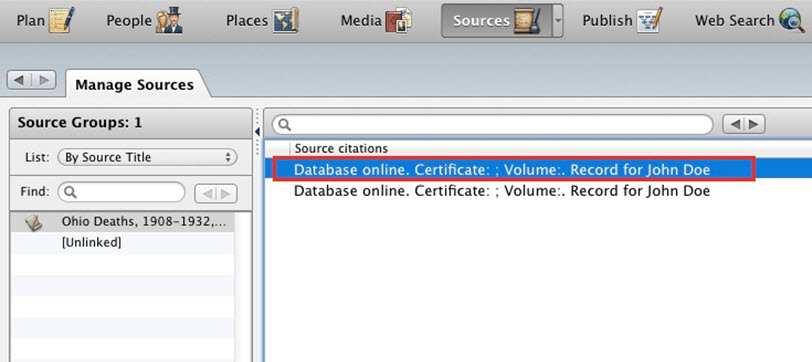
Task: Click the source citations search field
Action: (x=492, y=124)
